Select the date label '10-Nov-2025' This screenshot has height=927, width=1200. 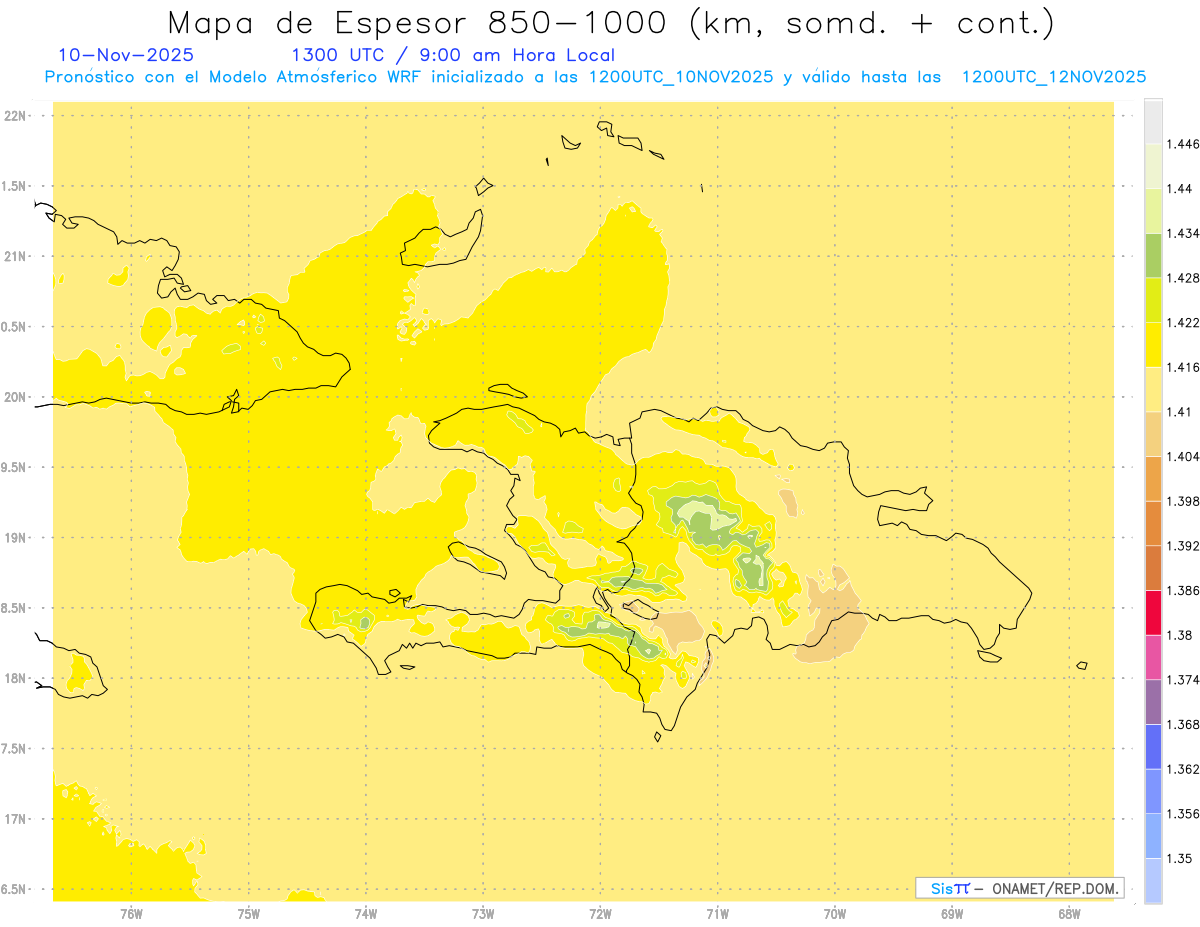[x=126, y=55]
